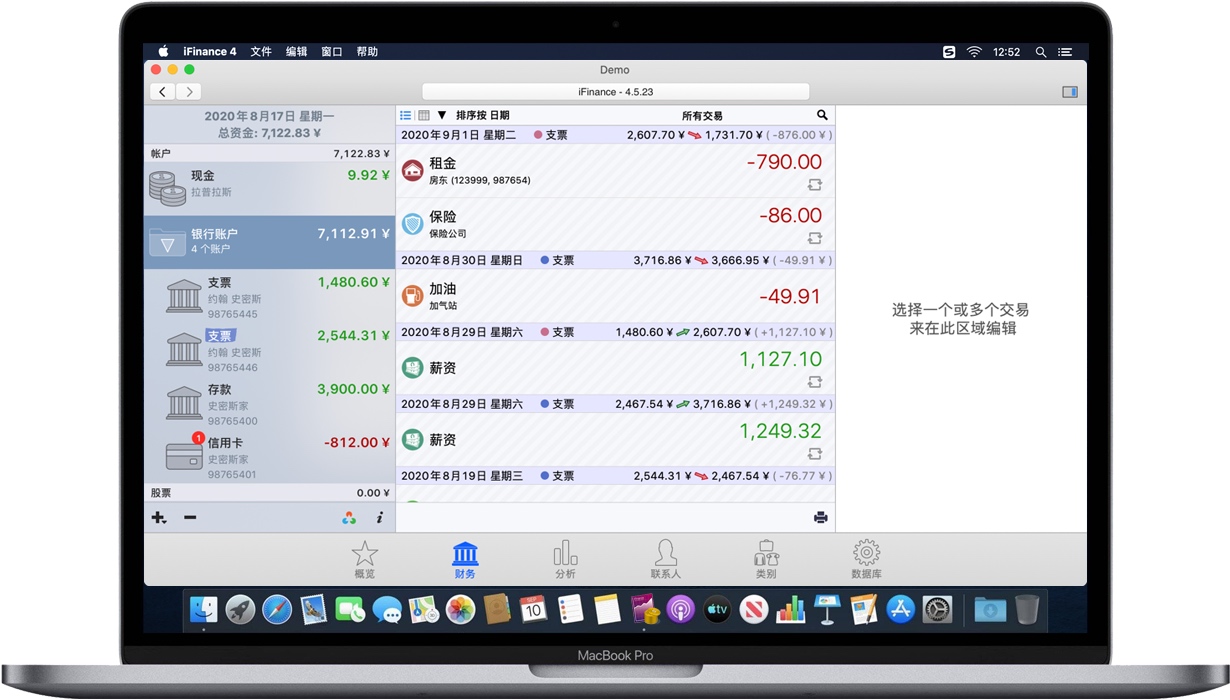The width and height of the screenshot is (1230, 700).
Task: Toggle the sidebar visibility icon top right
Action: pyautogui.click(x=1069, y=91)
